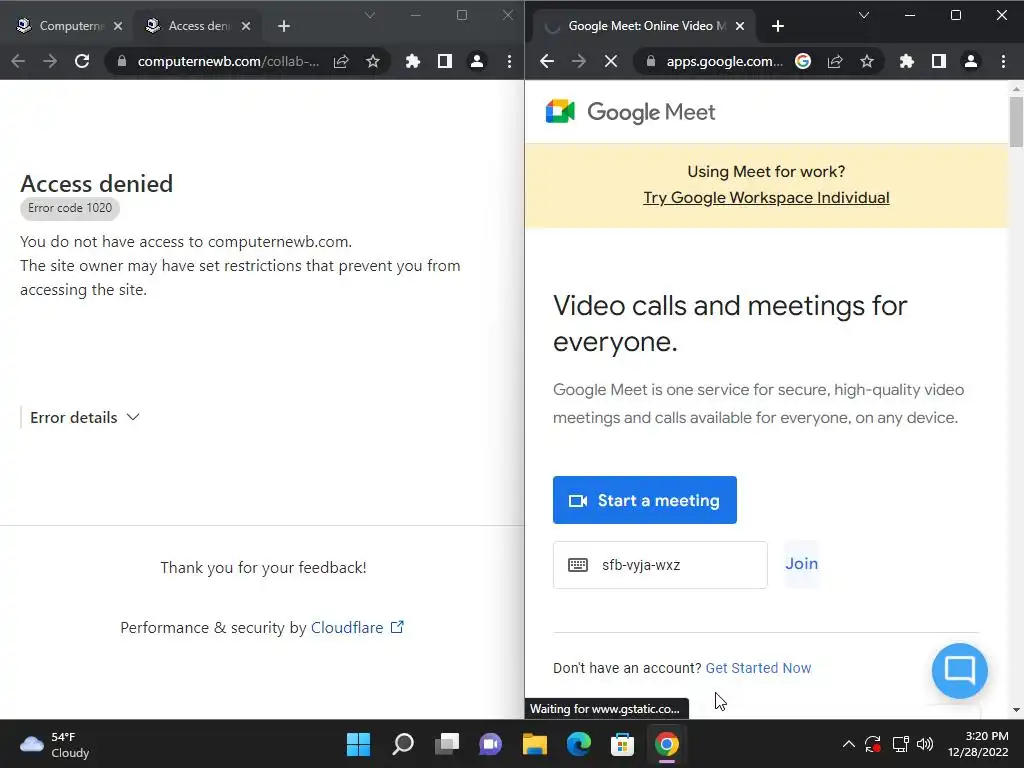Reload the computernewb.com page
This screenshot has width=1024, height=768.
[x=82, y=61]
